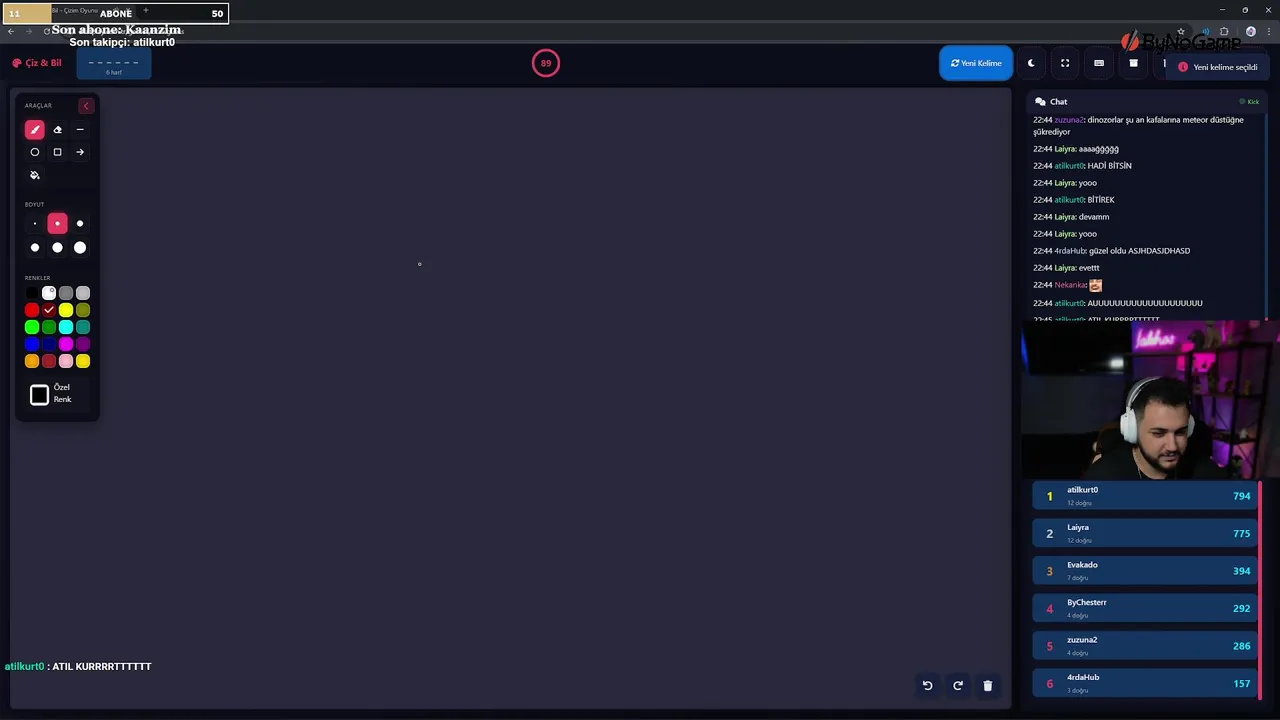Screen dimensions: 1280x720
Task: Bookmark page with star icon
Action: point(1181,31)
